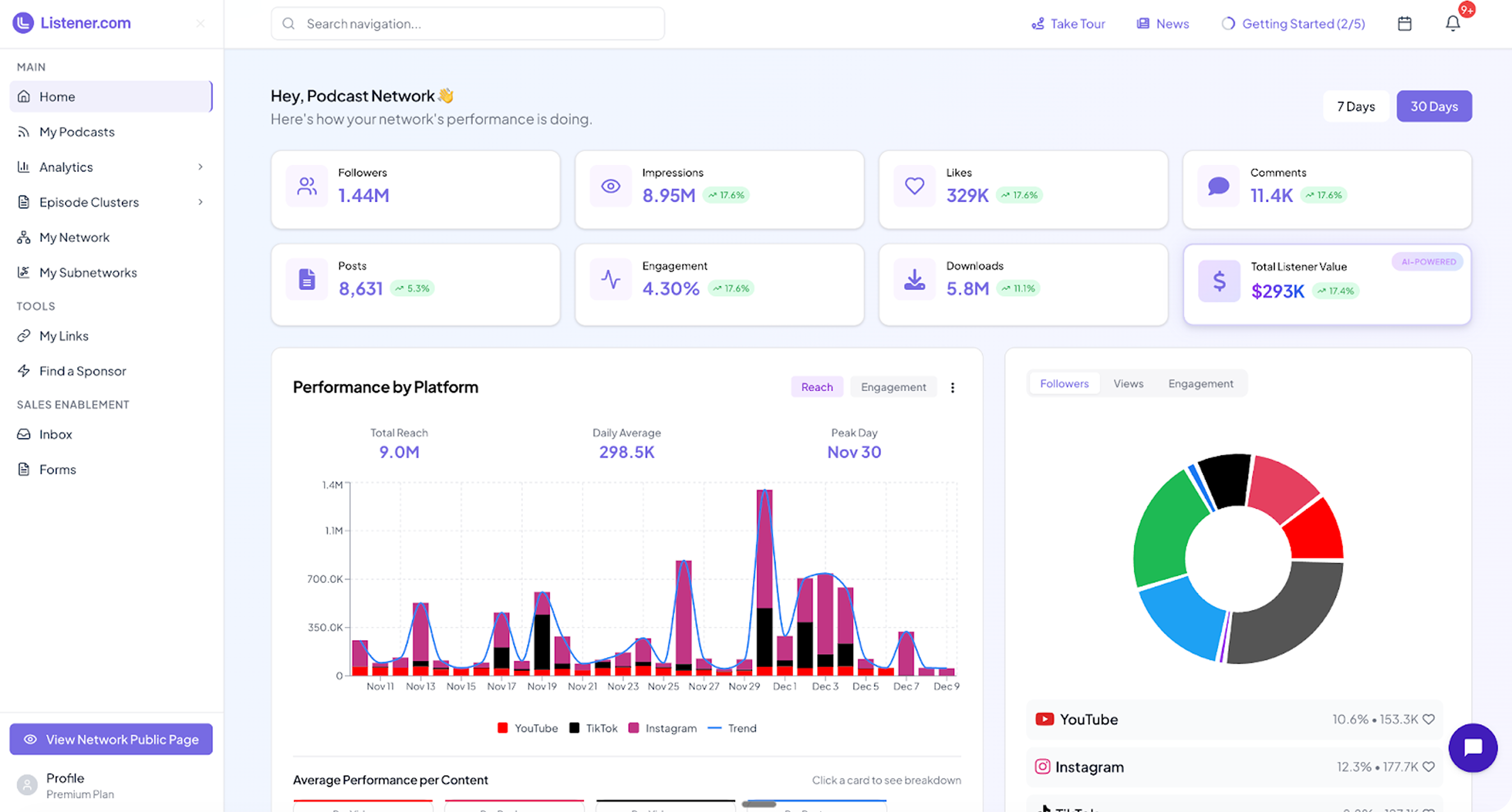
Task: Click the heart next to YouTube stats
Action: (x=1429, y=719)
